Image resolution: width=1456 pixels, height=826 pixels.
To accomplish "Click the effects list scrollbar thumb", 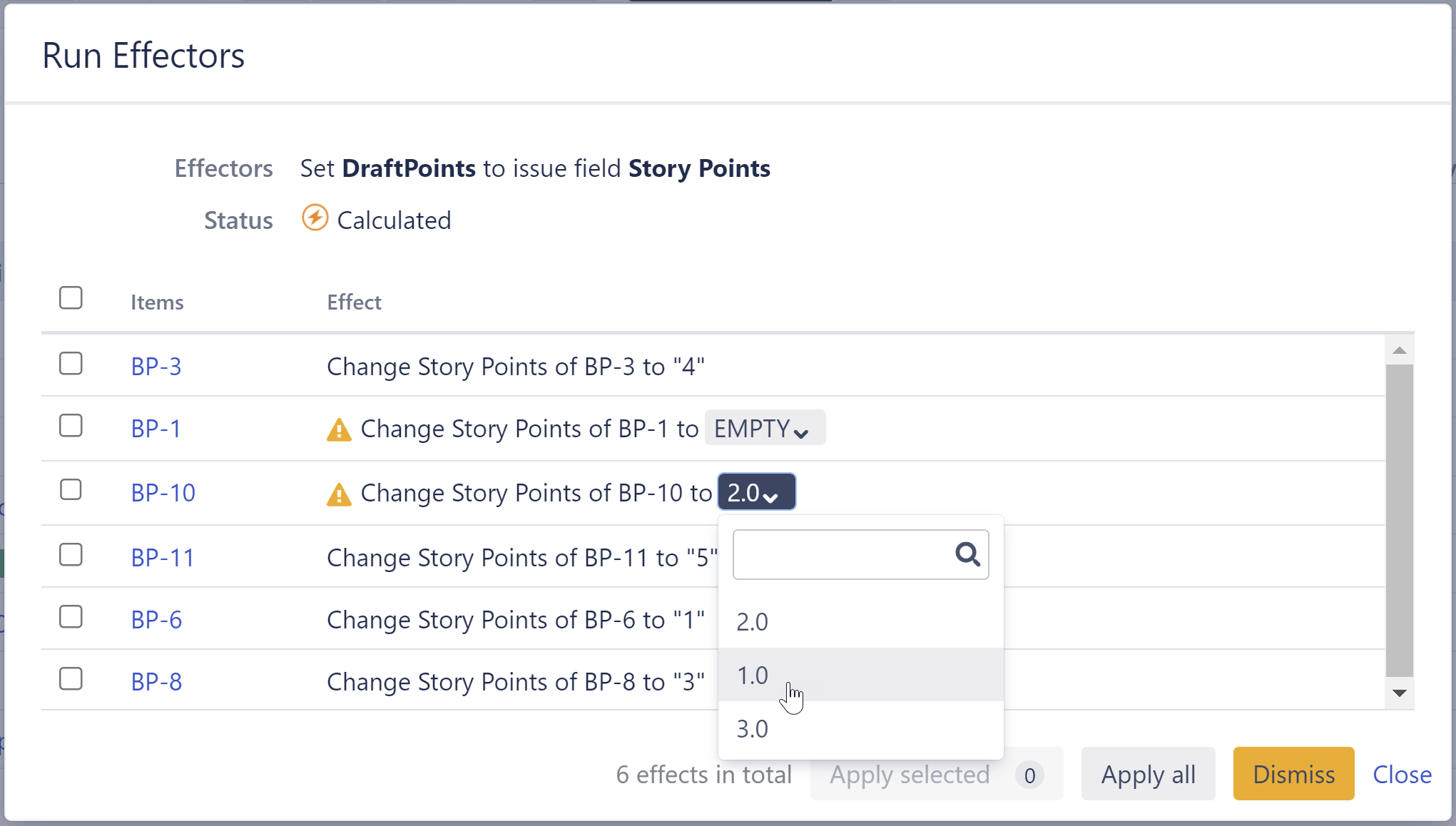I will pos(1399,521).
